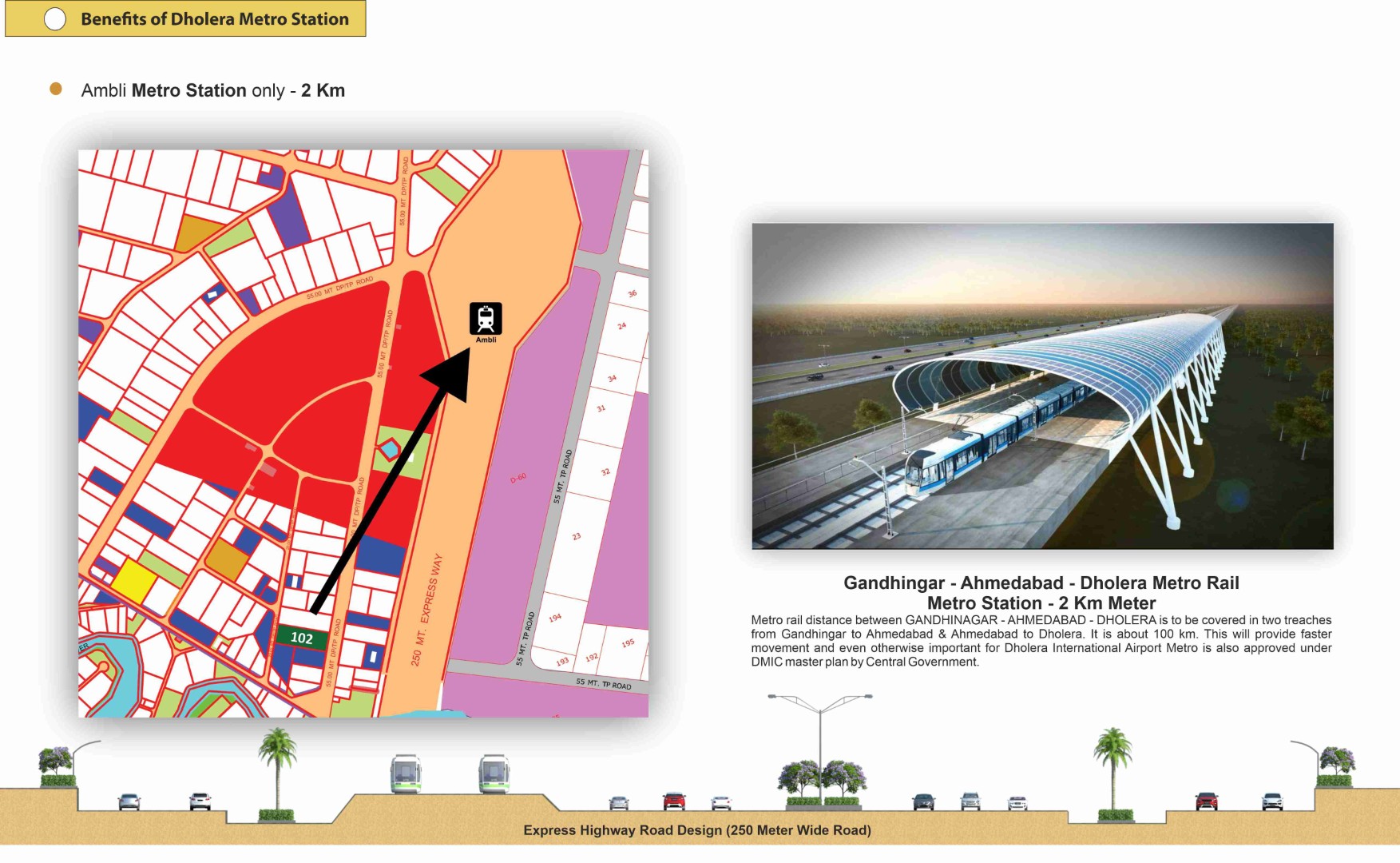Screen dimensions: 1400x863
Task: Click the Ambli metro train icon
Action: [x=486, y=319]
